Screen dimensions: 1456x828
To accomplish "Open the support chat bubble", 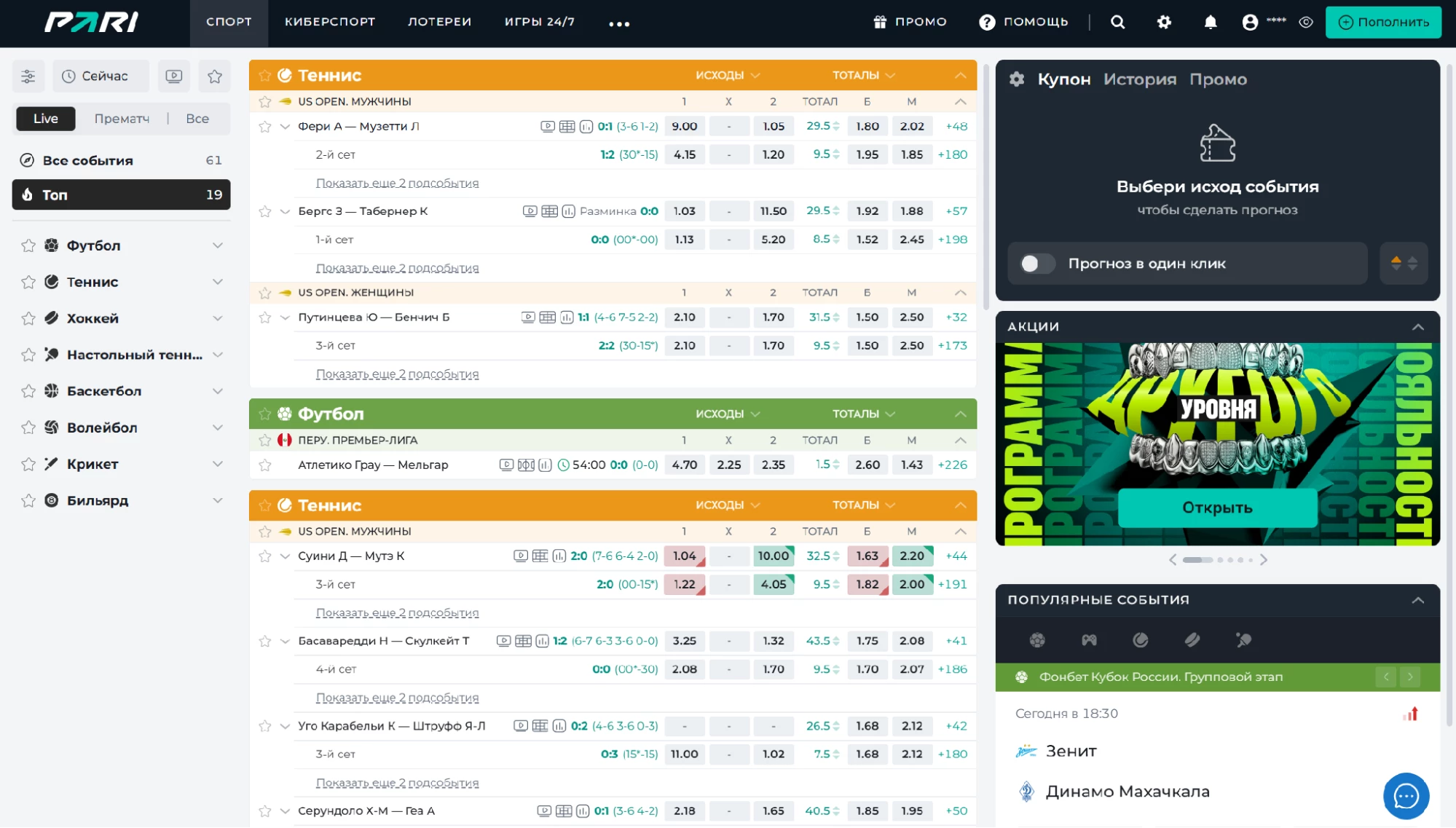I will pyautogui.click(x=1406, y=796).
